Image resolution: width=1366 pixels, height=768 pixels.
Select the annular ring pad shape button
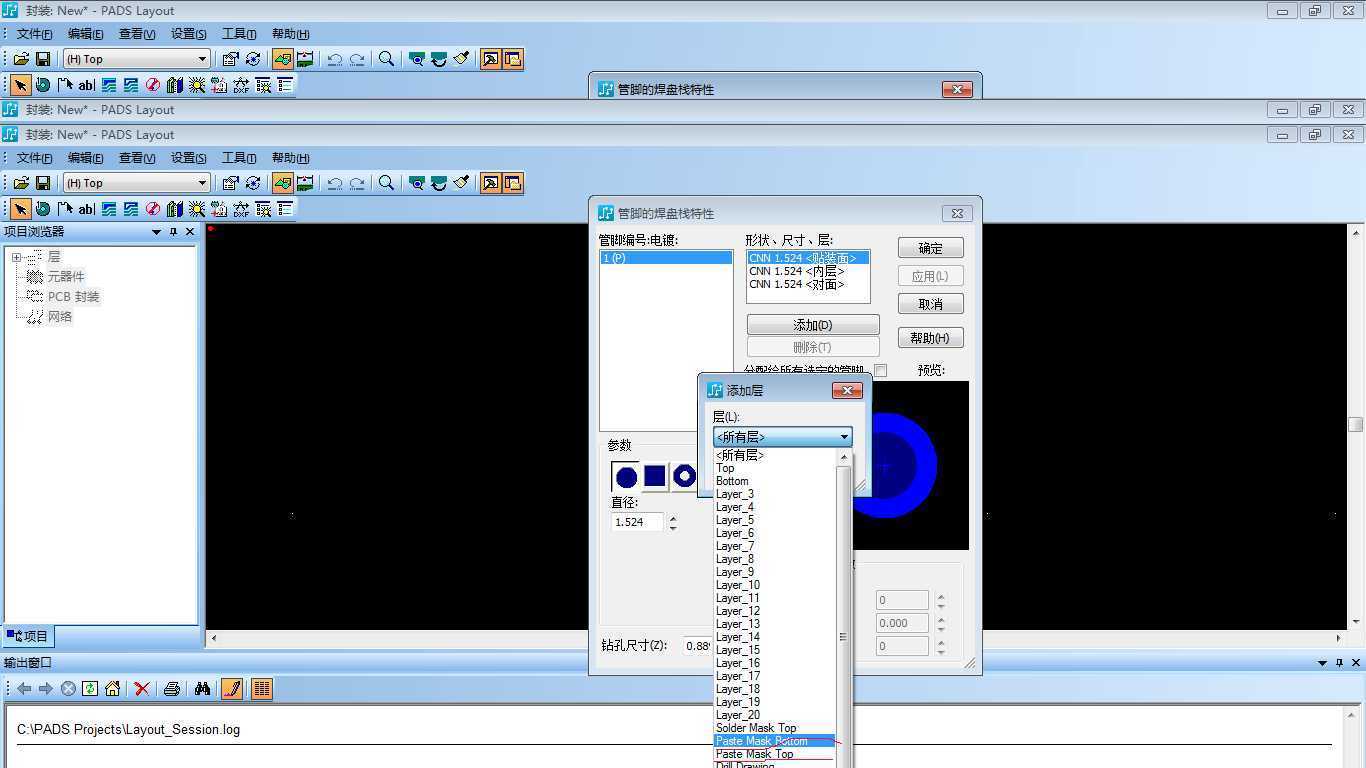(x=684, y=477)
